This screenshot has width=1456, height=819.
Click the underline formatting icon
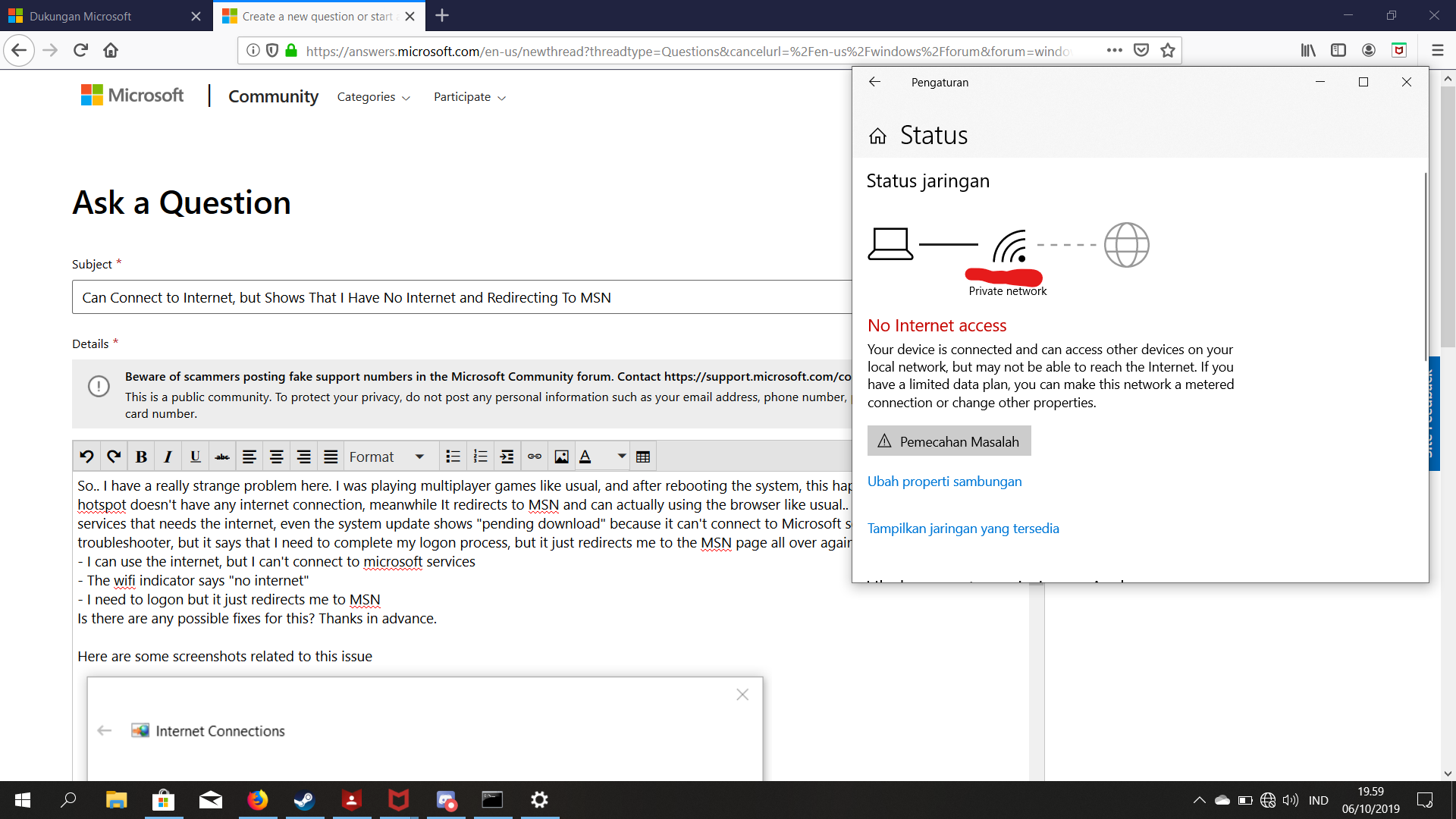point(195,457)
